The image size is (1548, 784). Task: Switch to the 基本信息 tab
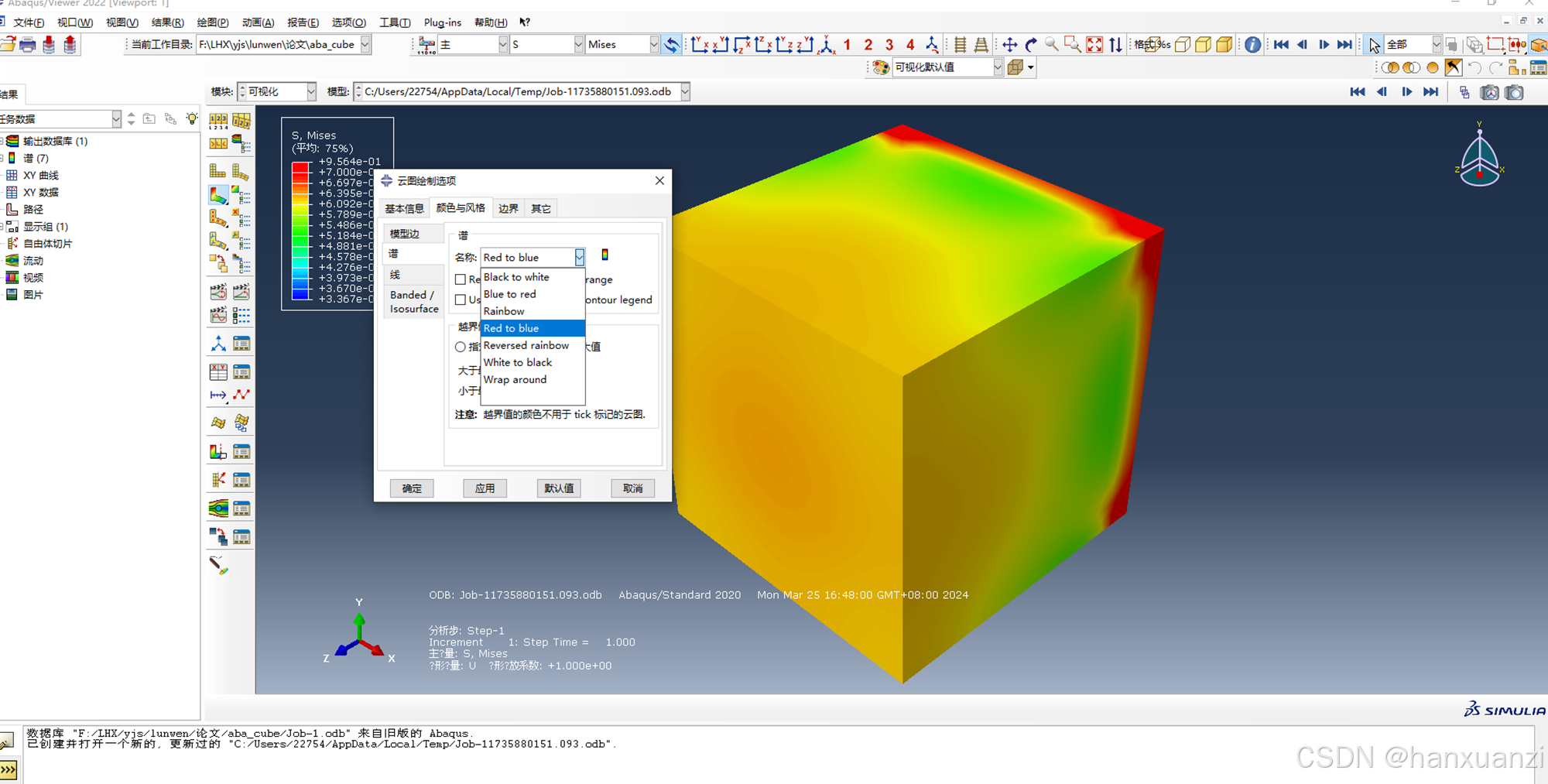404,208
